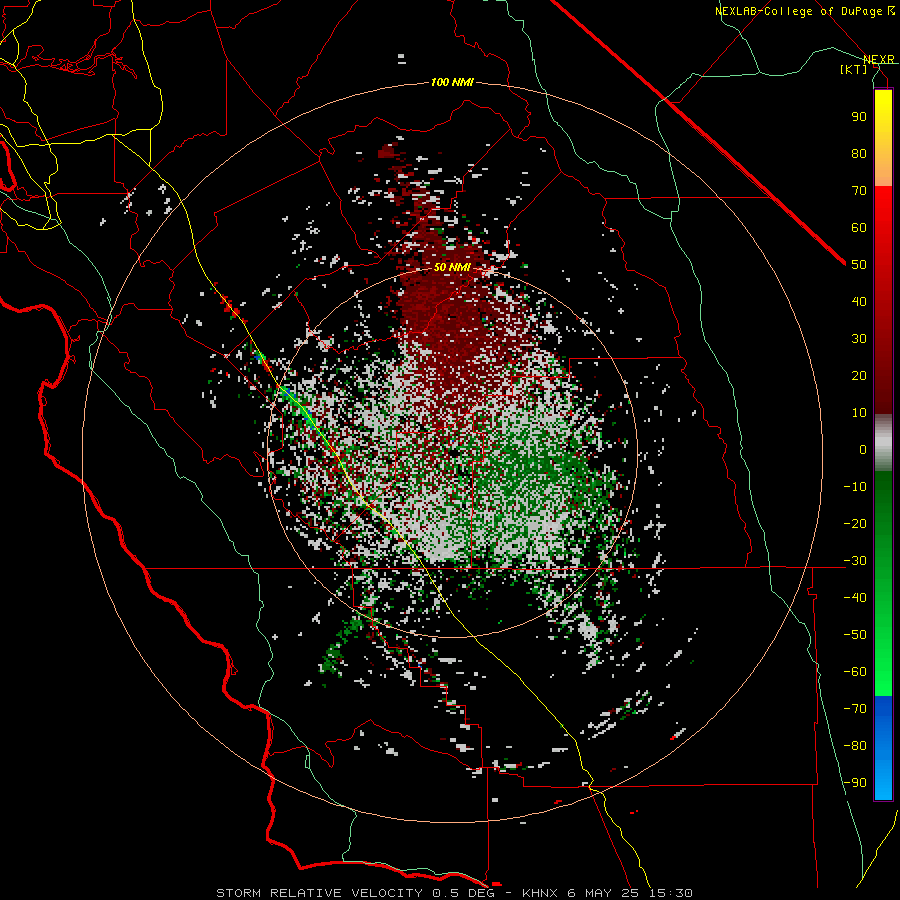Click the 80 value on the velocity scale
Screen dimensions: 900x900
pyautogui.click(x=859, y=153)
